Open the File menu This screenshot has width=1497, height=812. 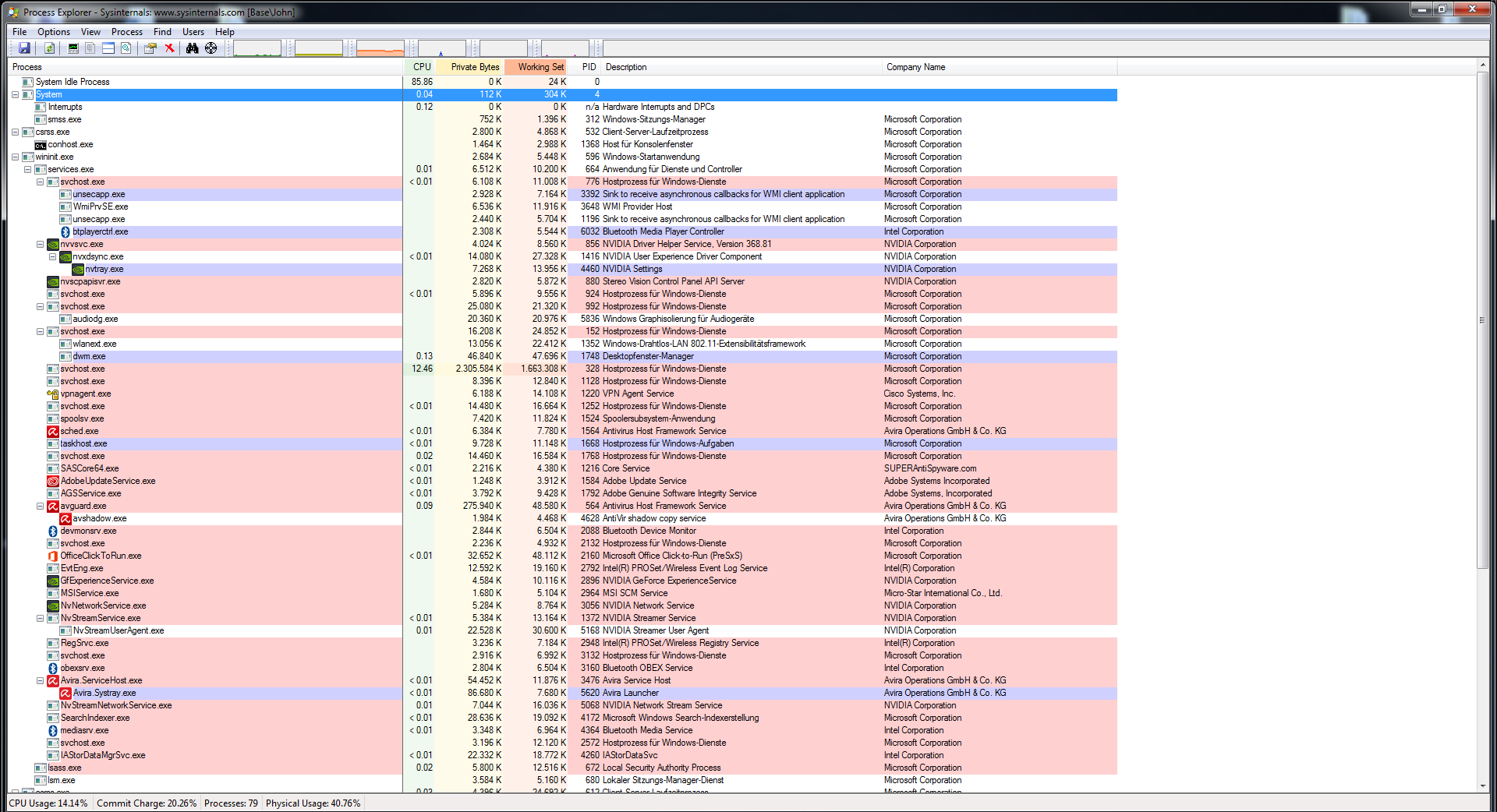[19, 32]
